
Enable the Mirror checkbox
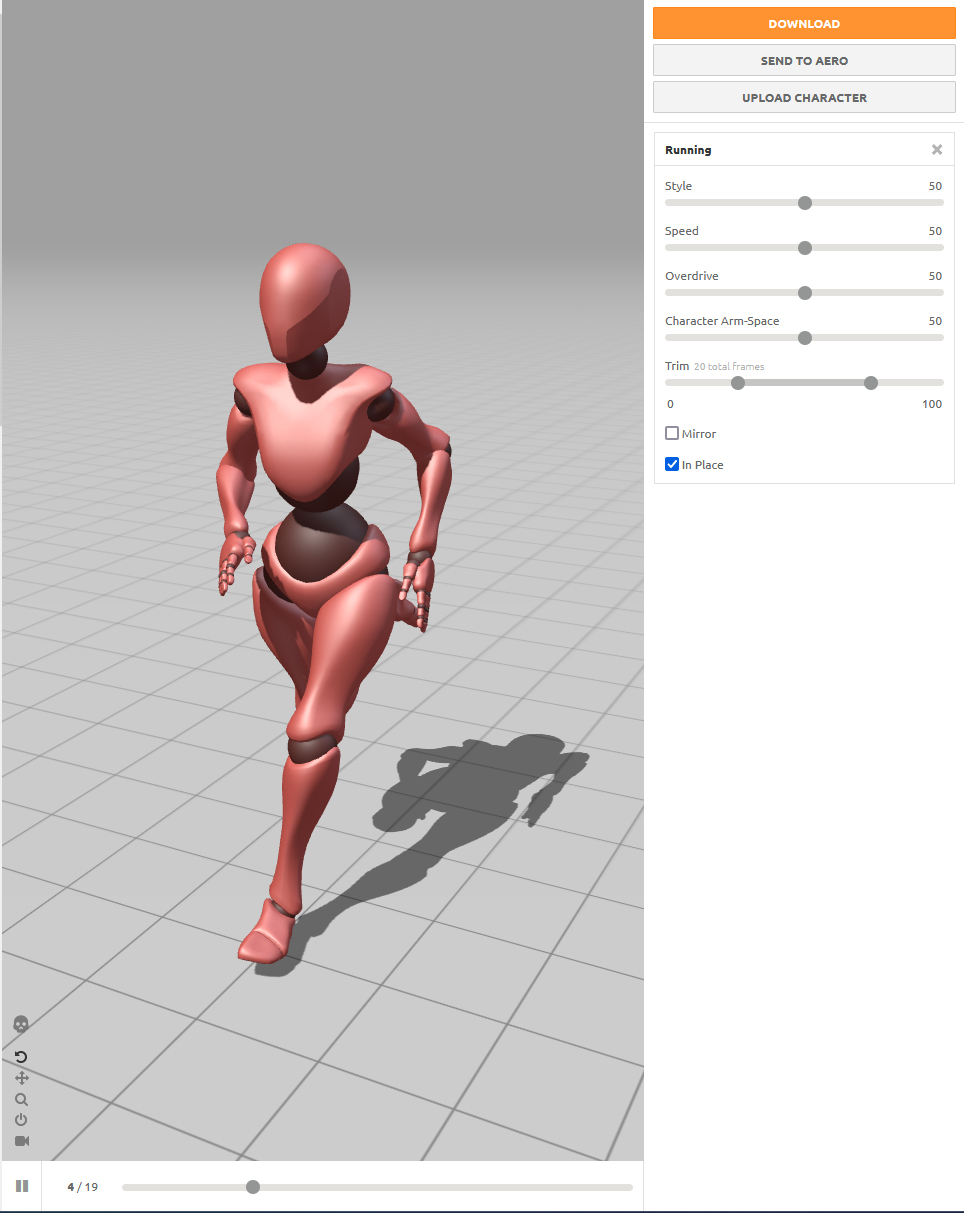672,433
